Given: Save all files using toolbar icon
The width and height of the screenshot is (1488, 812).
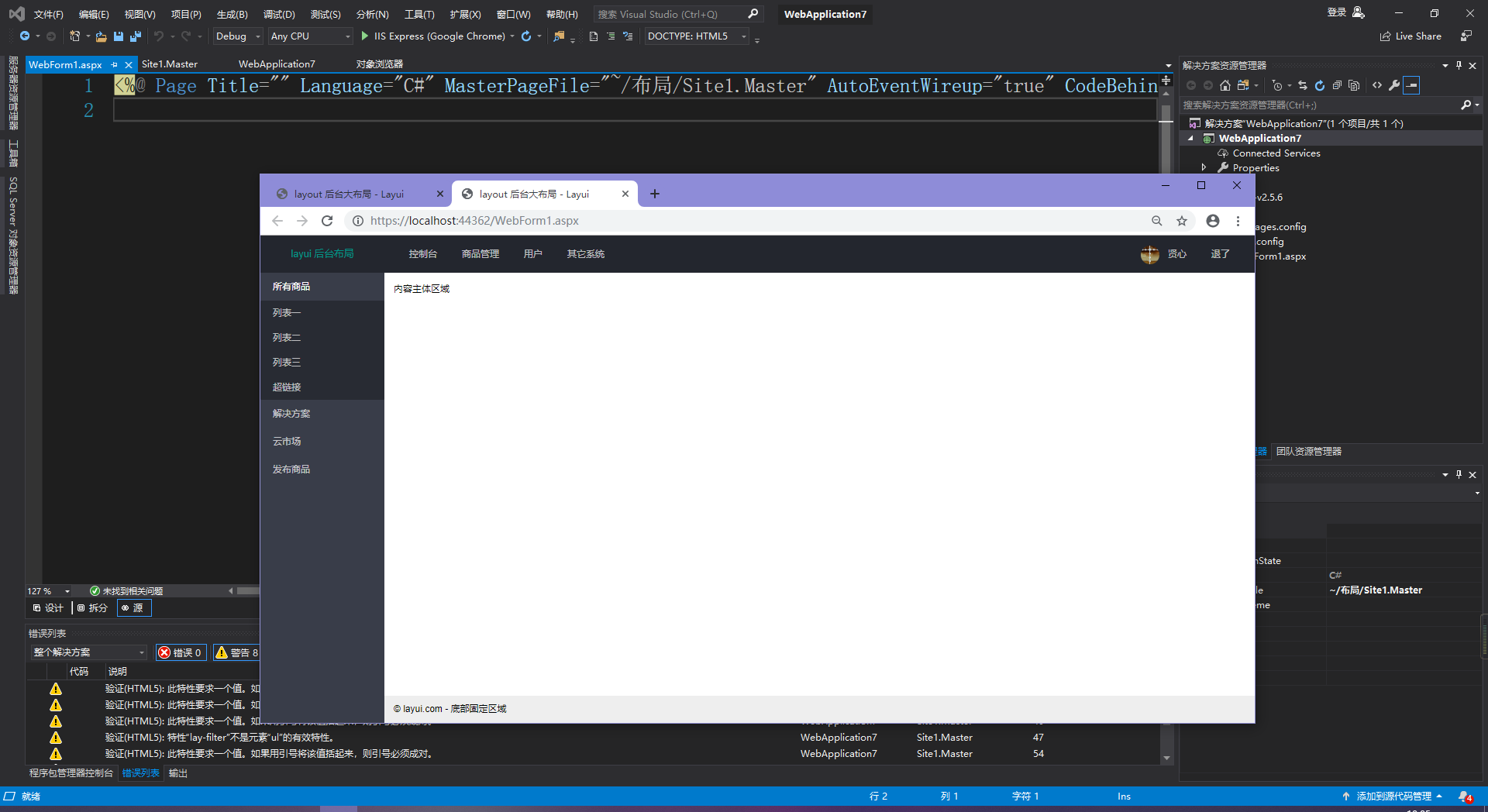Looking at the screenshot, I should point(135,36).
